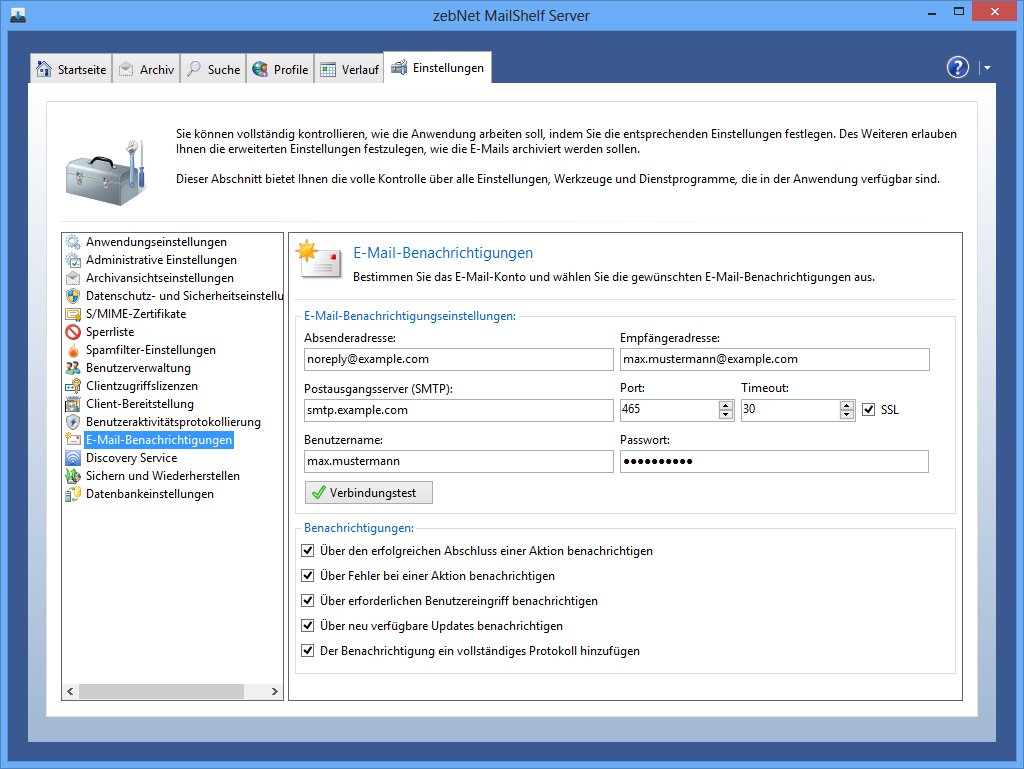The image size is (1024, 769).
Task: Click the Anwendungseinstellungen gear icon
Action: point(73,242)
